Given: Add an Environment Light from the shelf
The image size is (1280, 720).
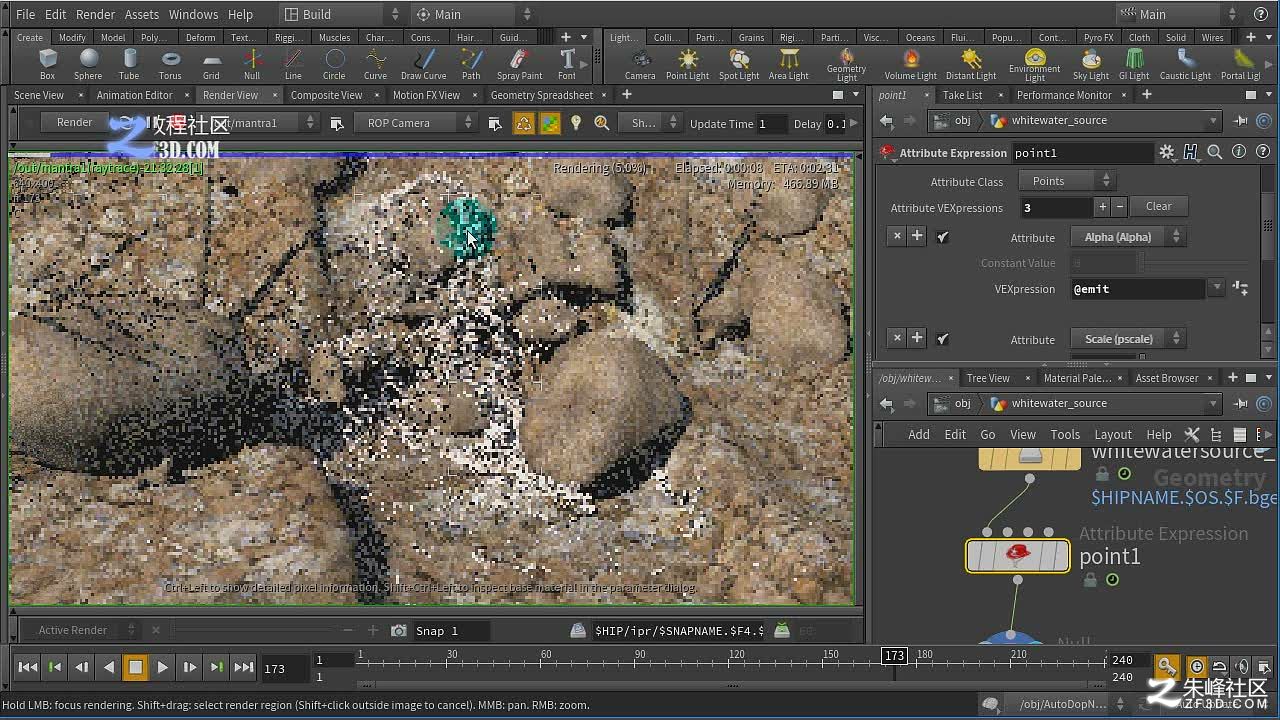Looking at the screenshot, I should (x=1035, y=65).
